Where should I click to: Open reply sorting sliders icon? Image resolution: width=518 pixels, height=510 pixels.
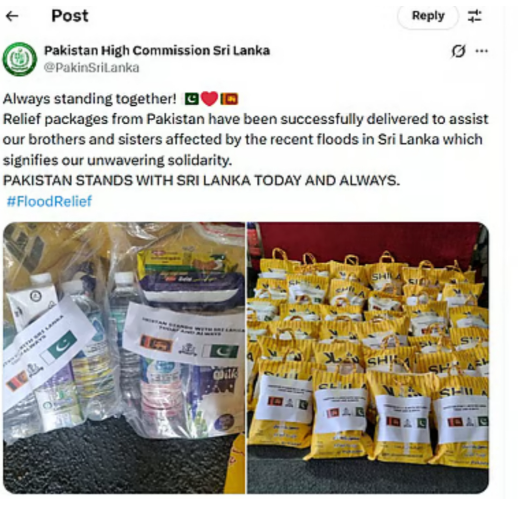[x=475, y=16]
